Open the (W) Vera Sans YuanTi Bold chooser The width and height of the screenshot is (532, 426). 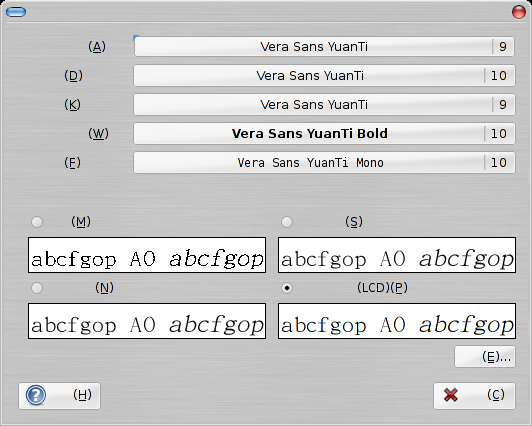(324, 134)
